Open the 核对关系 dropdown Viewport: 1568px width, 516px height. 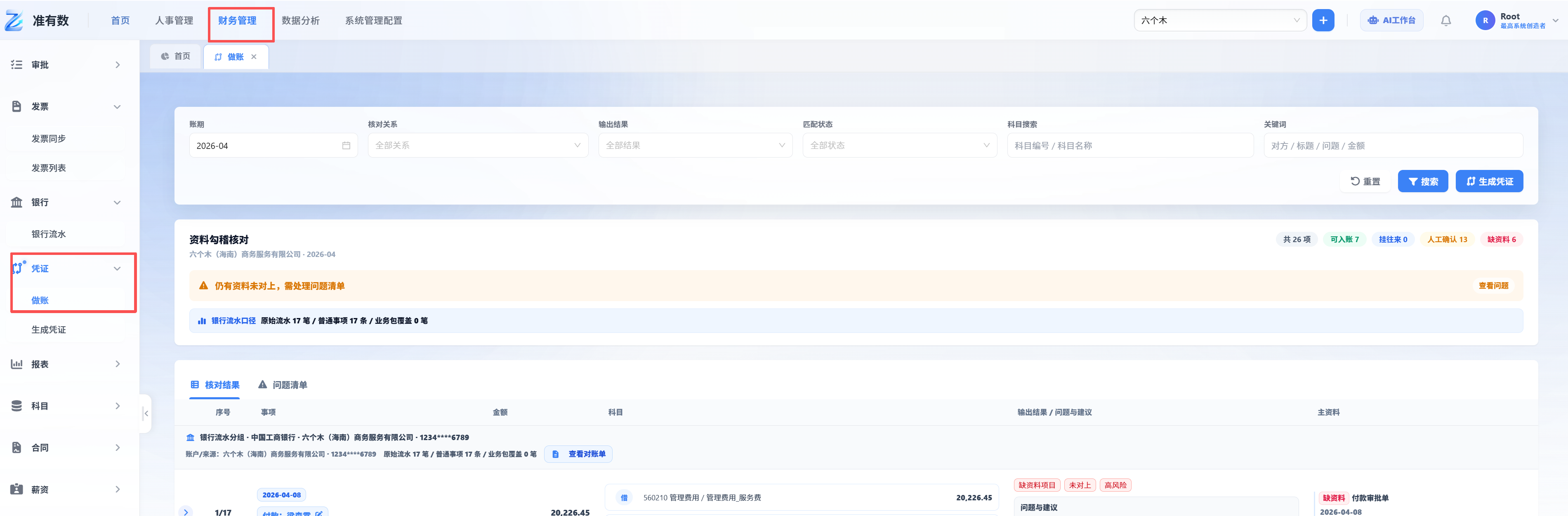tap(478, 146)
